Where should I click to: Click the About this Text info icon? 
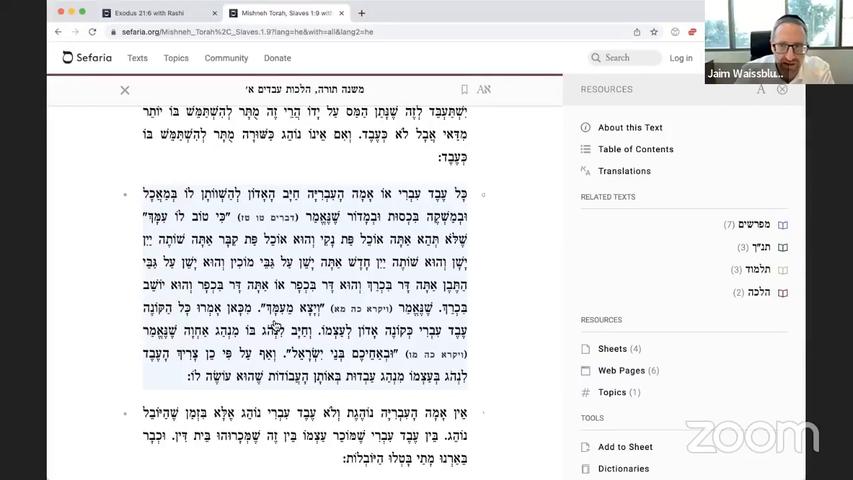pyautogui.click(x=585, y=128)
